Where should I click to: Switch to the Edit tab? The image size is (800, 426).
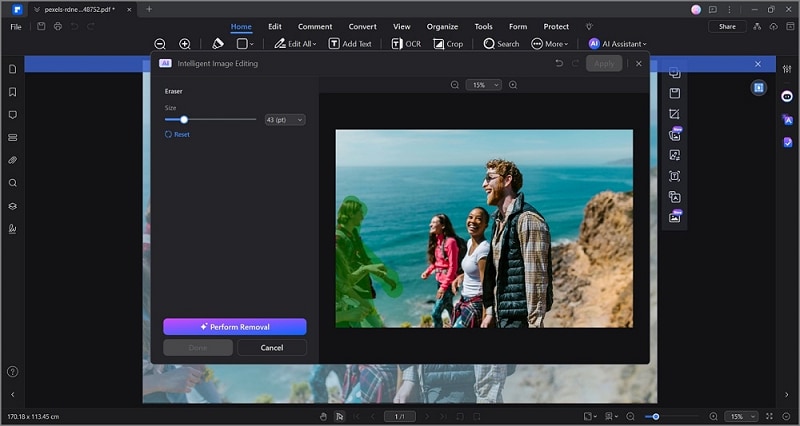click(275, 27)
